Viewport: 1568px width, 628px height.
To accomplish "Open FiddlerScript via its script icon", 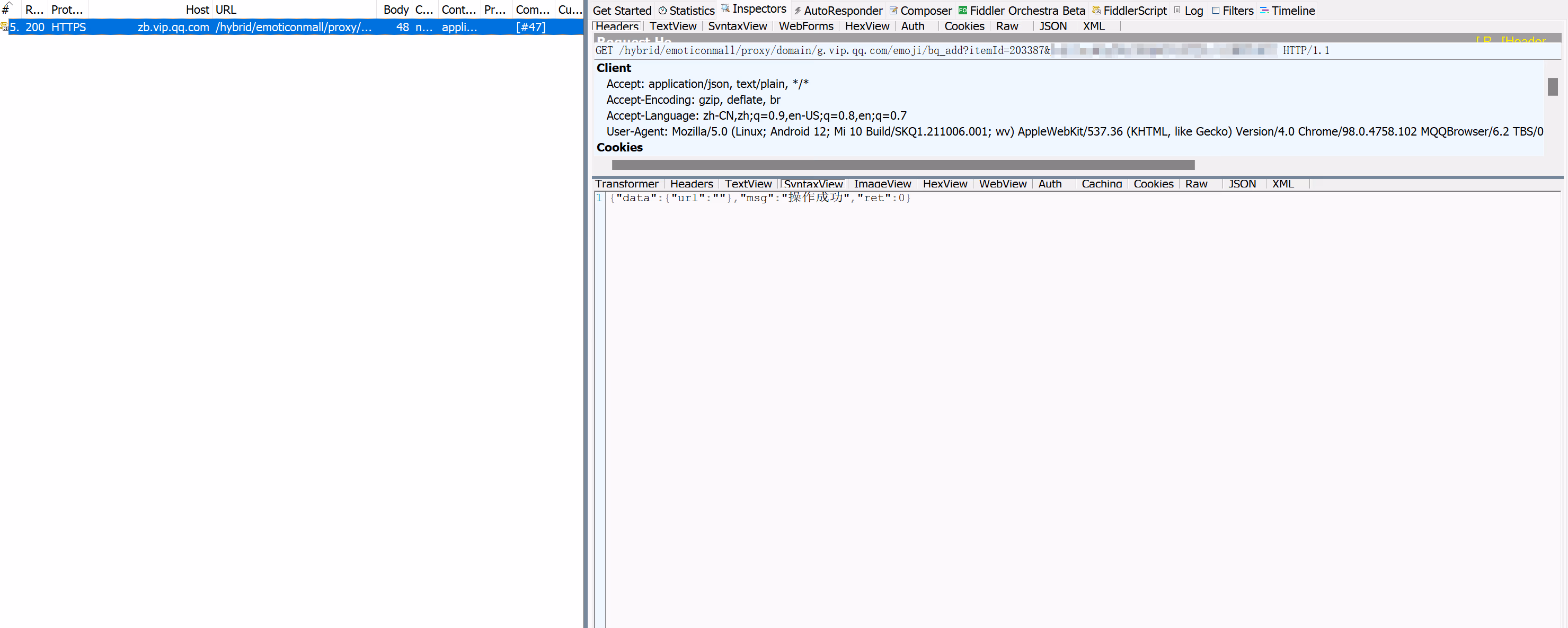I will point(1096,11).
